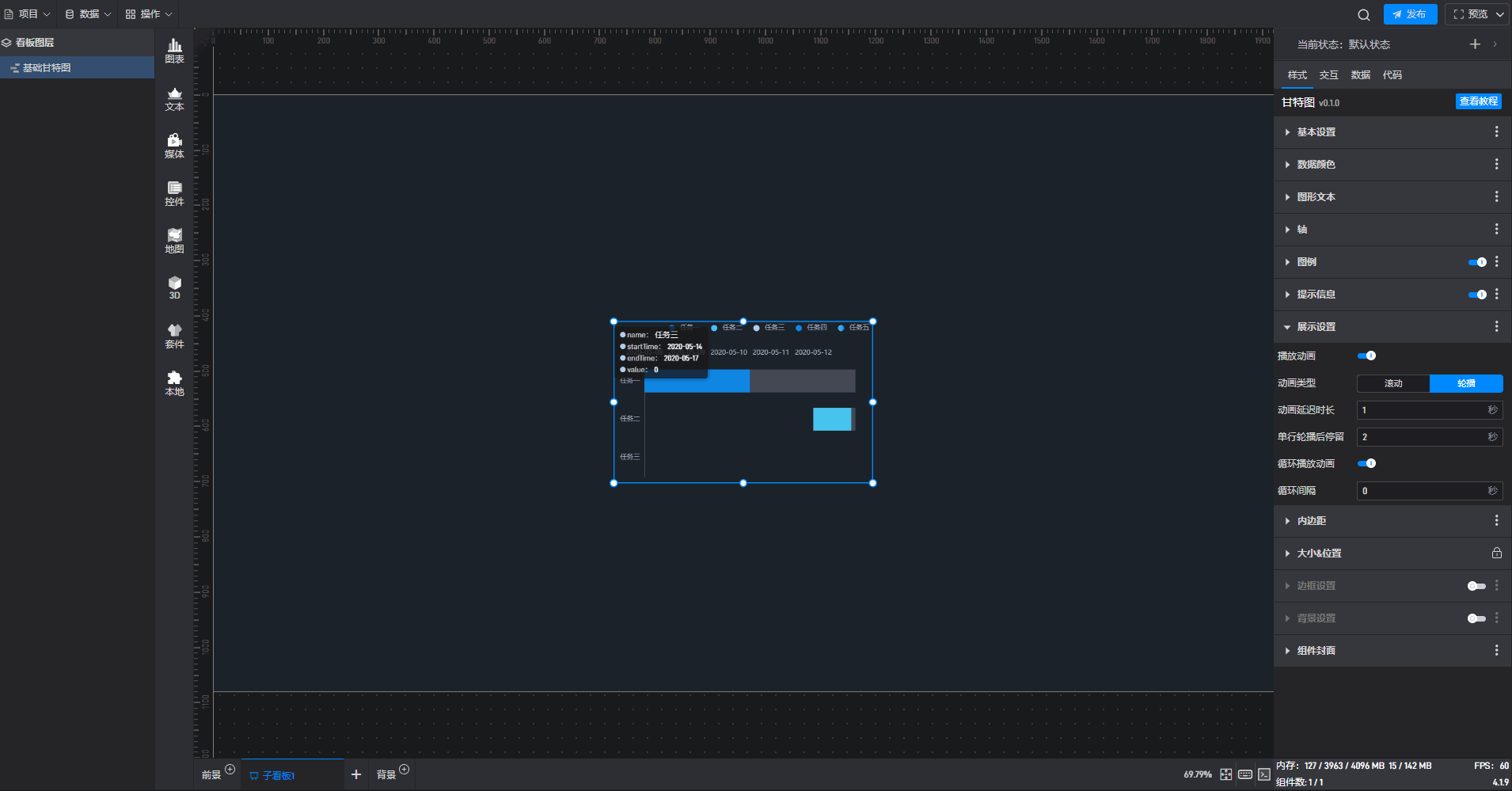Viewport: 1512px width, 791px height.
Task: Turn on the 边框设置 border switch
Action: pos(1476,586)
